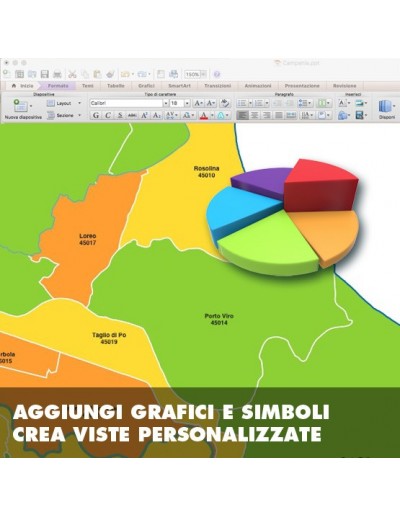Switch to the Formato tab

(58, 86)
